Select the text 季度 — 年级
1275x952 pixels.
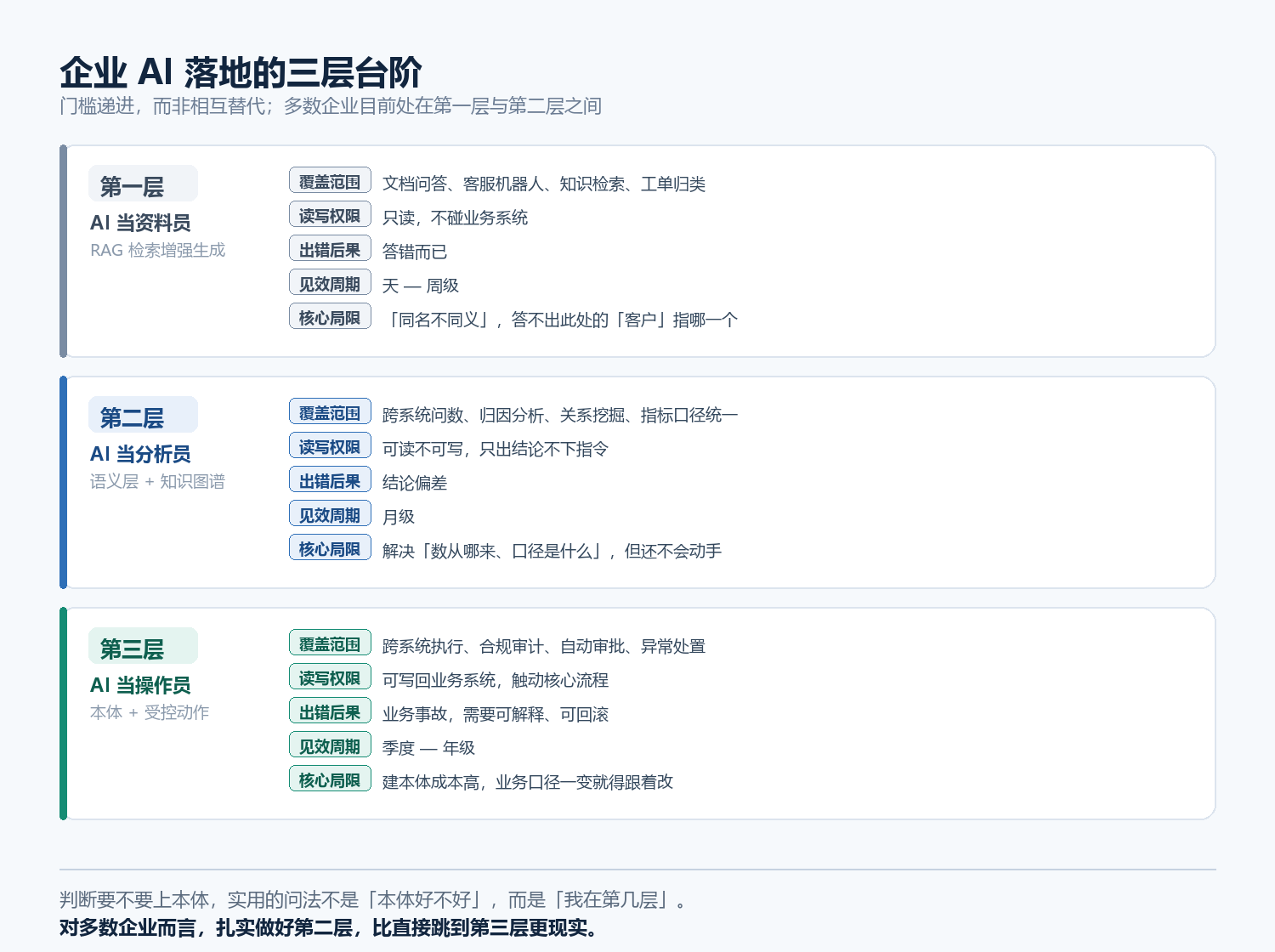click(428, 748)
